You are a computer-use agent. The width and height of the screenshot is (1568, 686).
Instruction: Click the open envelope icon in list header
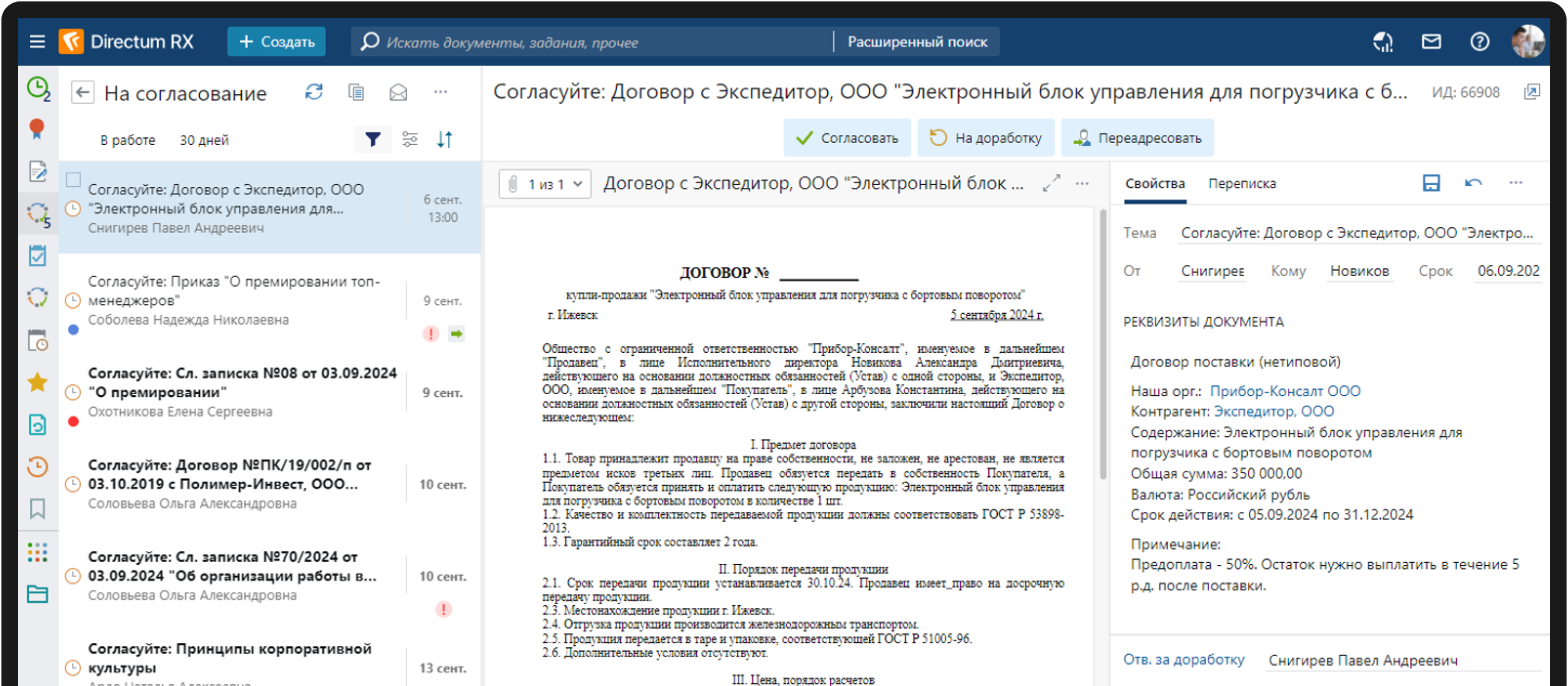coord(398,92)
